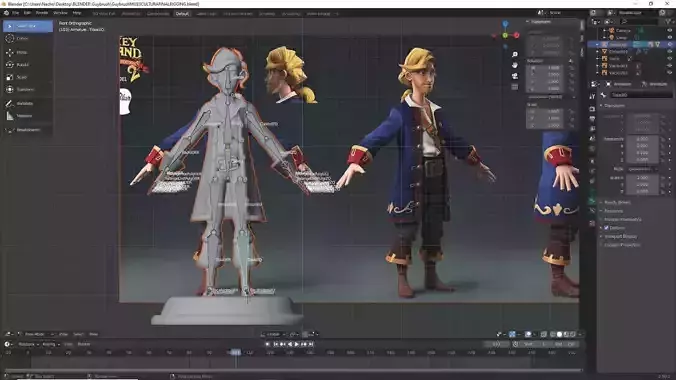676x380 pixels.
Task: Hide the Camera object in outliner
Action: [670, 31]
